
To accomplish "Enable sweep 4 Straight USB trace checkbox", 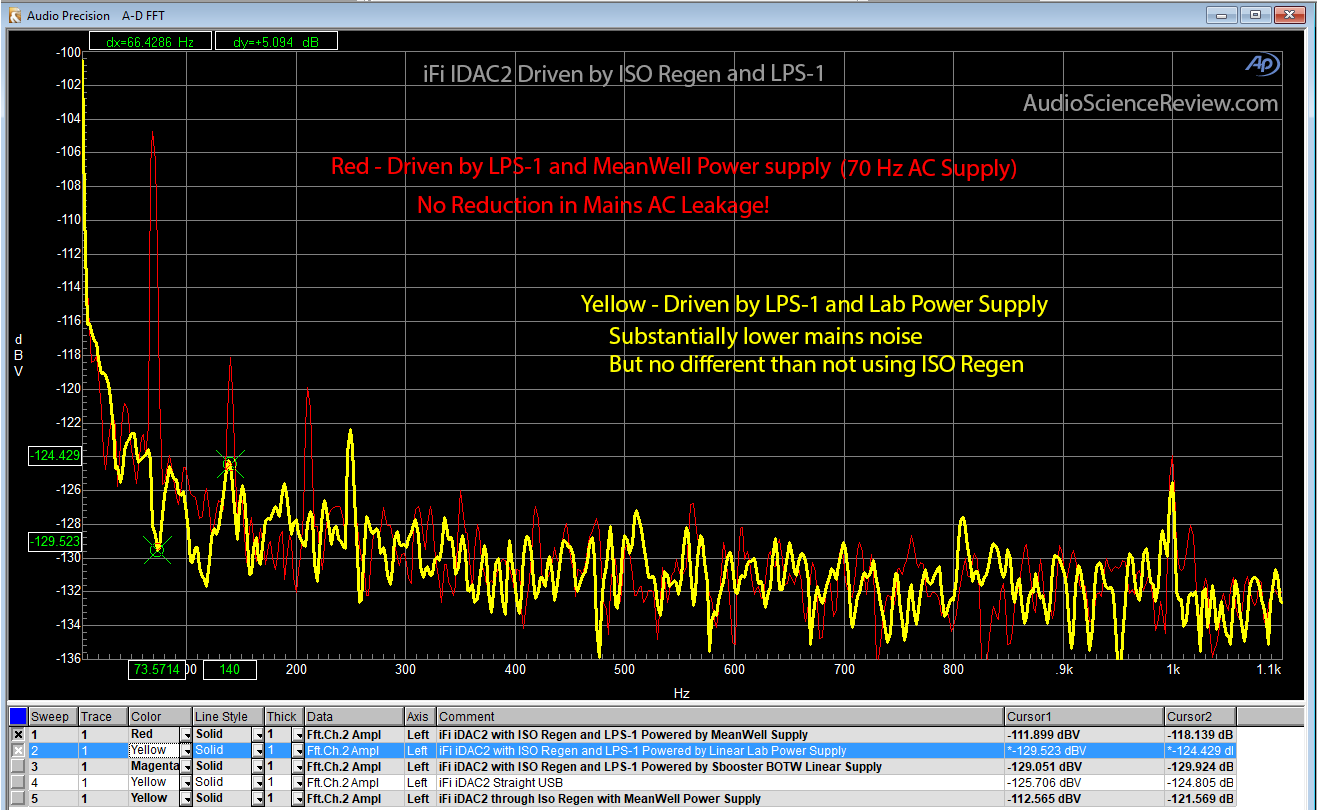I will tap(18, 782).
